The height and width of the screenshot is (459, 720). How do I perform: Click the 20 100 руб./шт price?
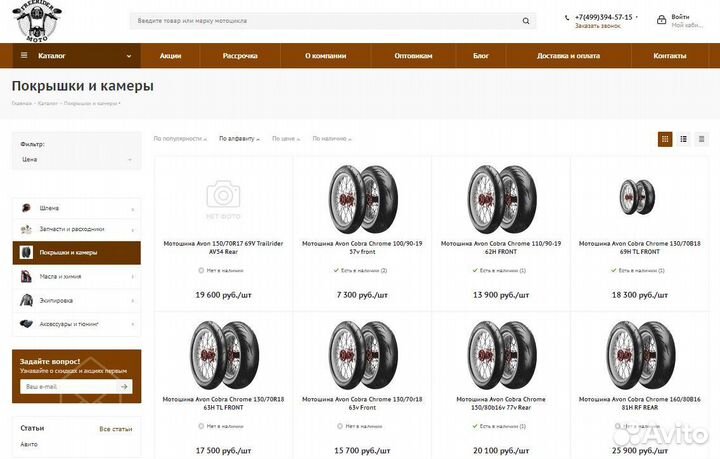501,450
